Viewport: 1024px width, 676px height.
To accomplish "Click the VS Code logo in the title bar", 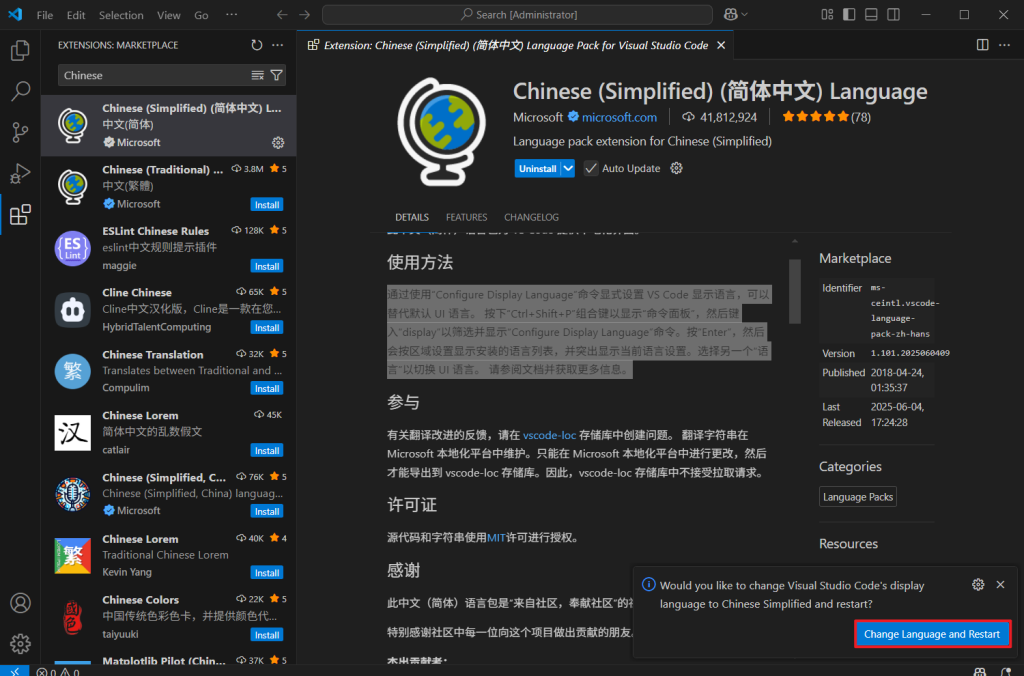I will 15,14.
